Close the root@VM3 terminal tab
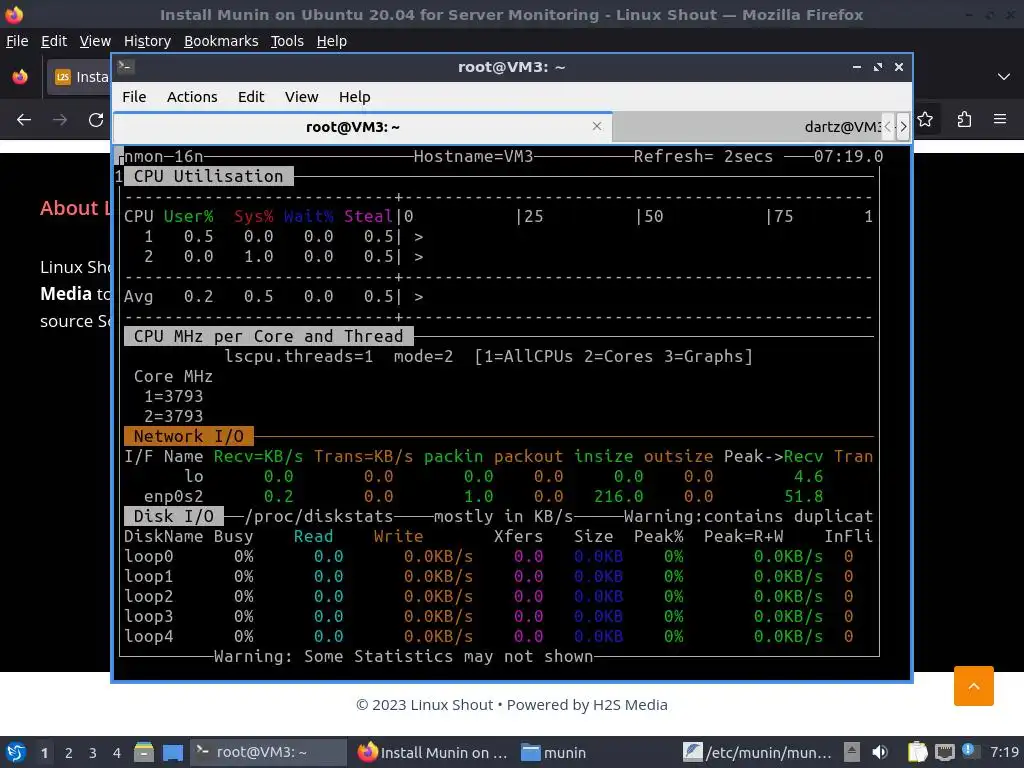The image size is (1024, 768). tap(596, 126)
